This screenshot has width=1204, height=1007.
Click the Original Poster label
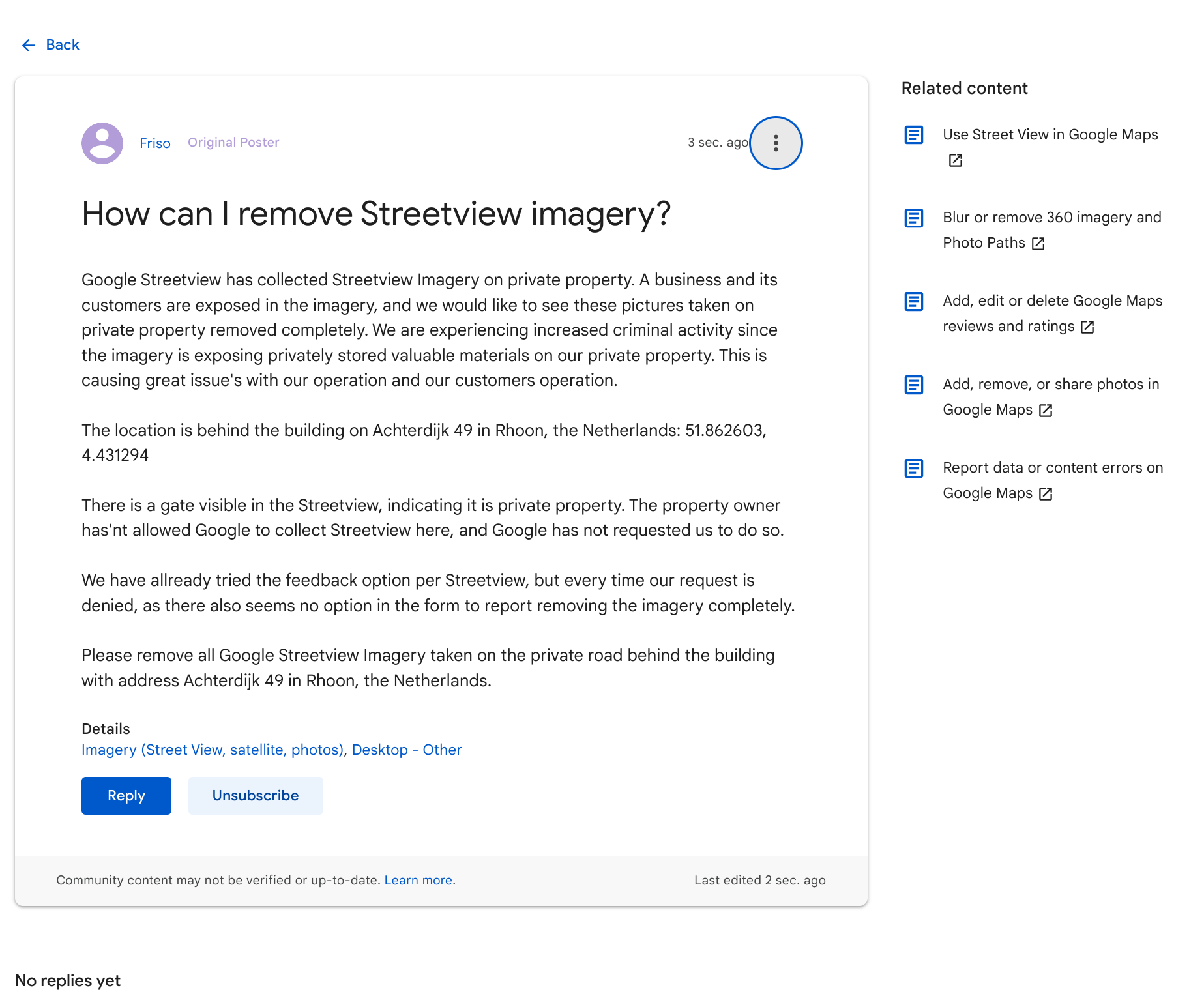point(233,143)
